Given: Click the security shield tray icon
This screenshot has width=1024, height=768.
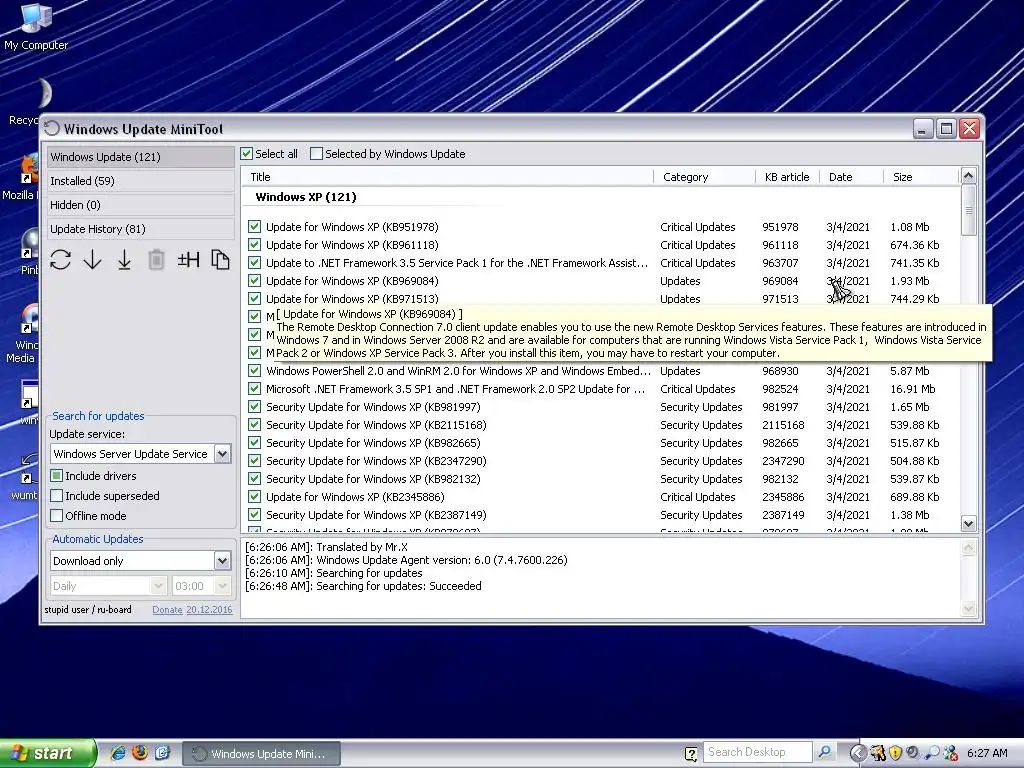Looking at the screenshot, I should [895, 753].
